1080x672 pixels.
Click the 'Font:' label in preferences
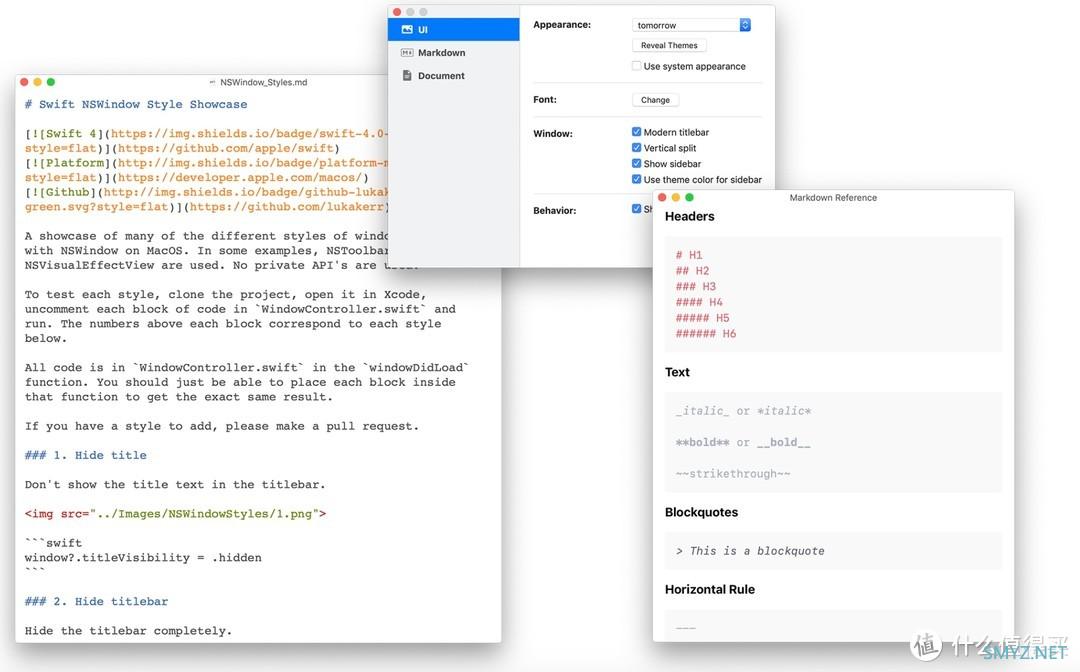tap(545, 99)
